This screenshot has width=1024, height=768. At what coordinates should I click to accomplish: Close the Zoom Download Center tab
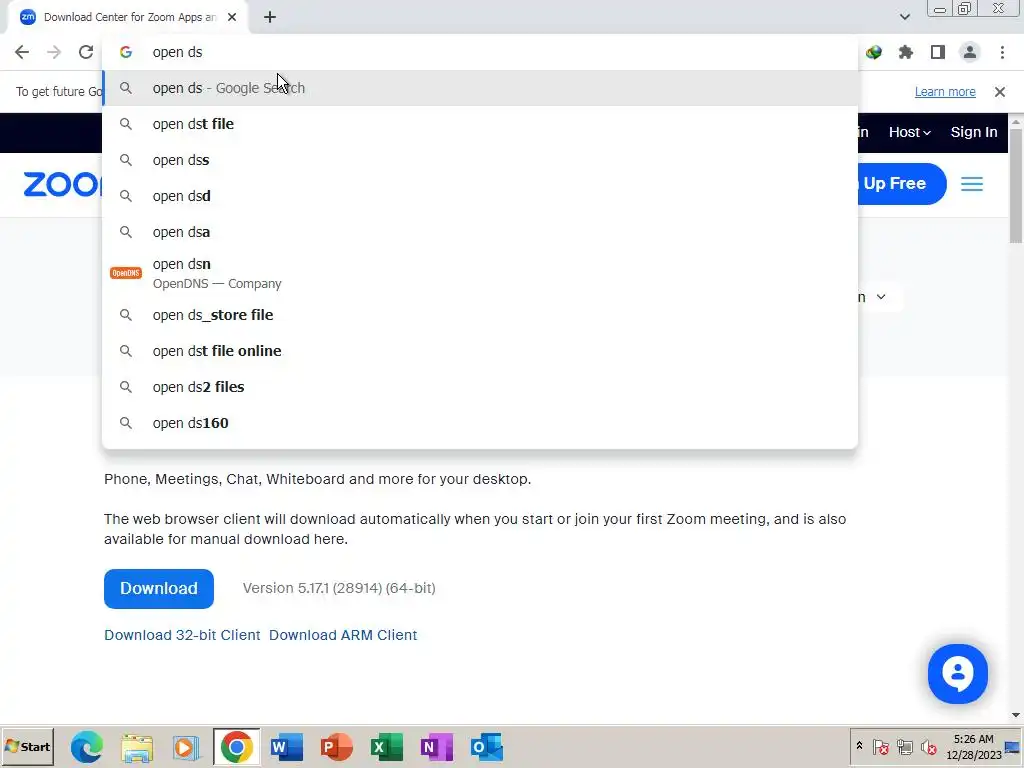point(232,17)
